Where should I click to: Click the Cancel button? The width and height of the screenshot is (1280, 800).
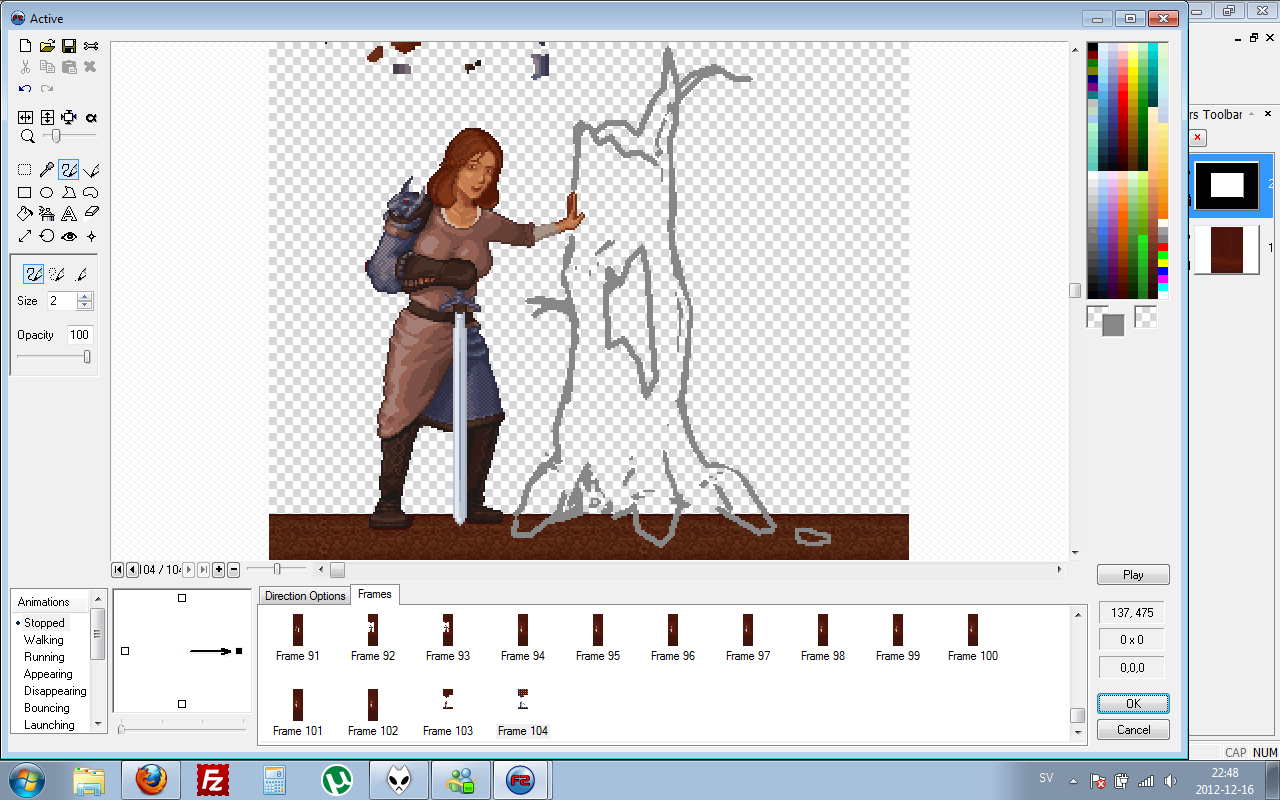click(1133, 730)
